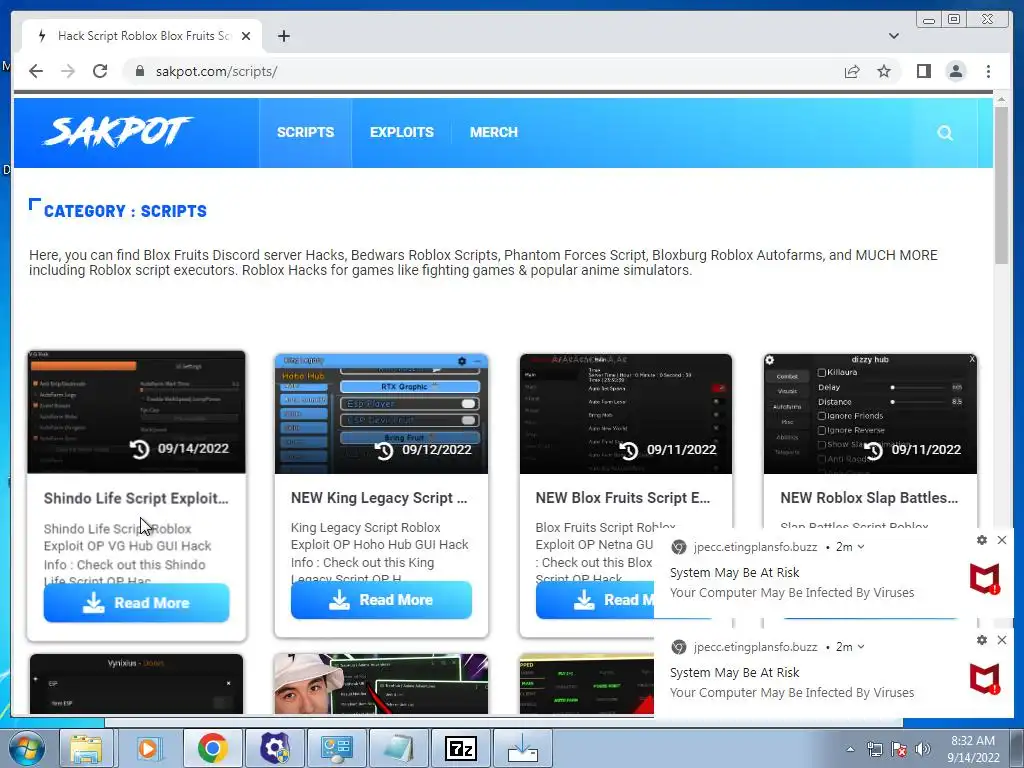
Task: Open the Windows Start menu
Action: [27, 748]
